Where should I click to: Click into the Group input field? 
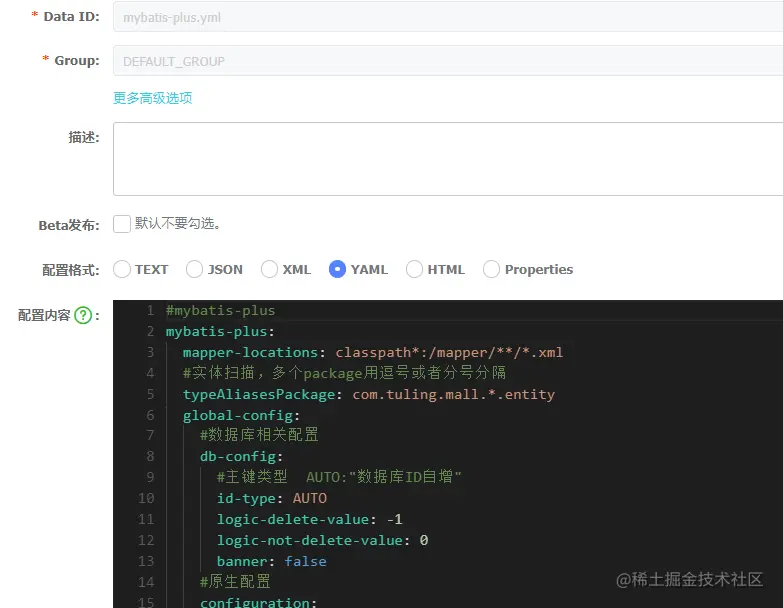448,61
